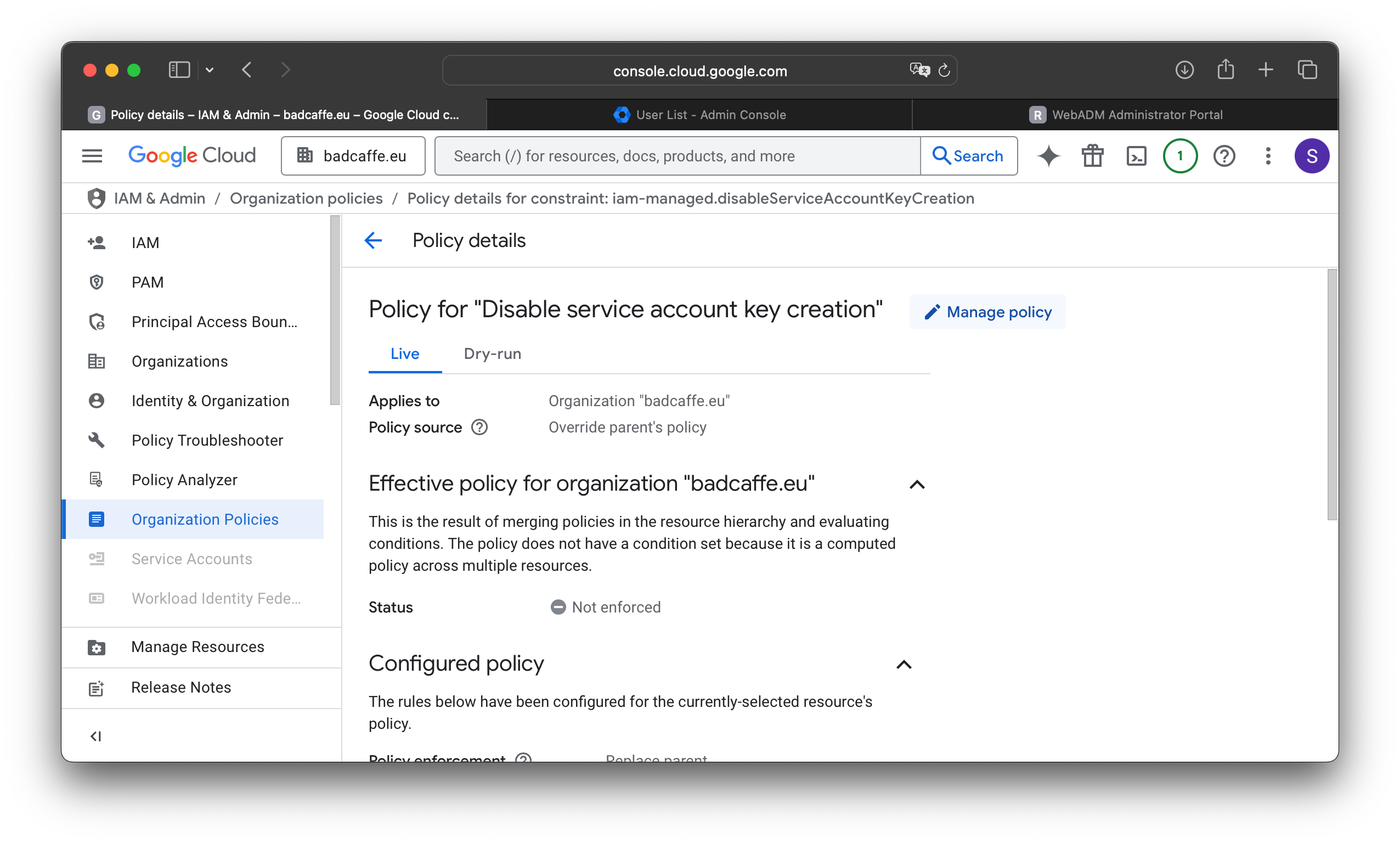Image resolution: width=1400 pixels, height=843 pixels.
Task: Go back with Safari's back arrow
Action: pos(246,70)
